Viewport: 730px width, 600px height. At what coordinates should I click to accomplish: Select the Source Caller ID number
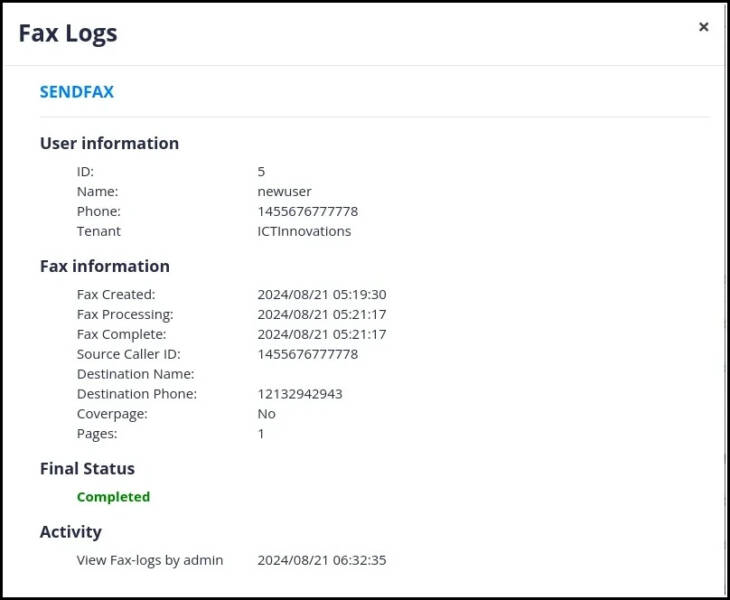point(308,354)
